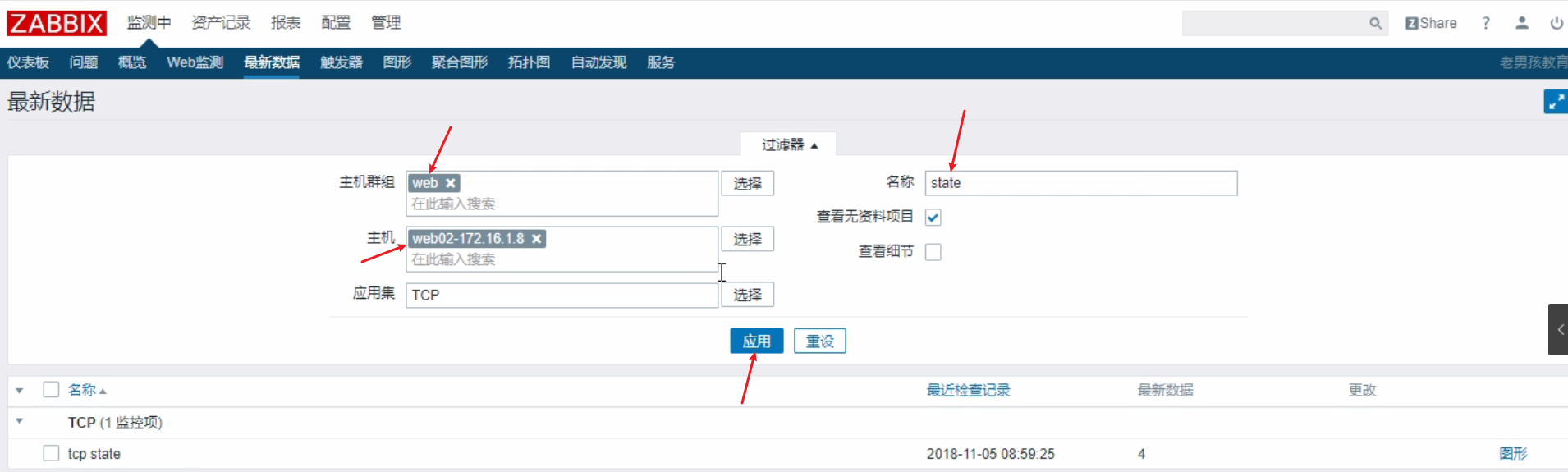Expand the collapsed side panel arrow
Screen dimensions: 1568x472
(1559, 329)
